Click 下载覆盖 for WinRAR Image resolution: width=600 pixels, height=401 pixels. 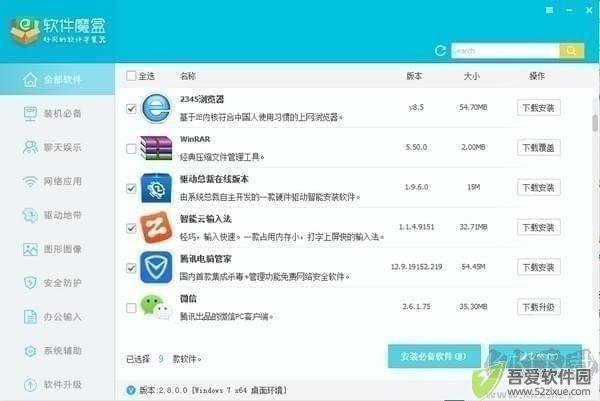coord(538,148)
